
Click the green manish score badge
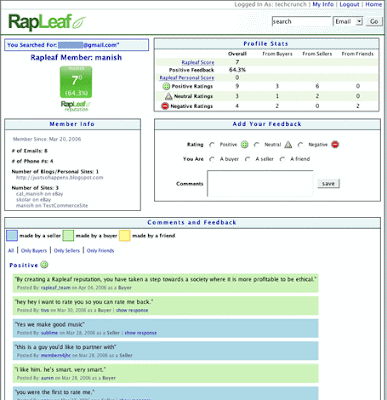point(76,82)
